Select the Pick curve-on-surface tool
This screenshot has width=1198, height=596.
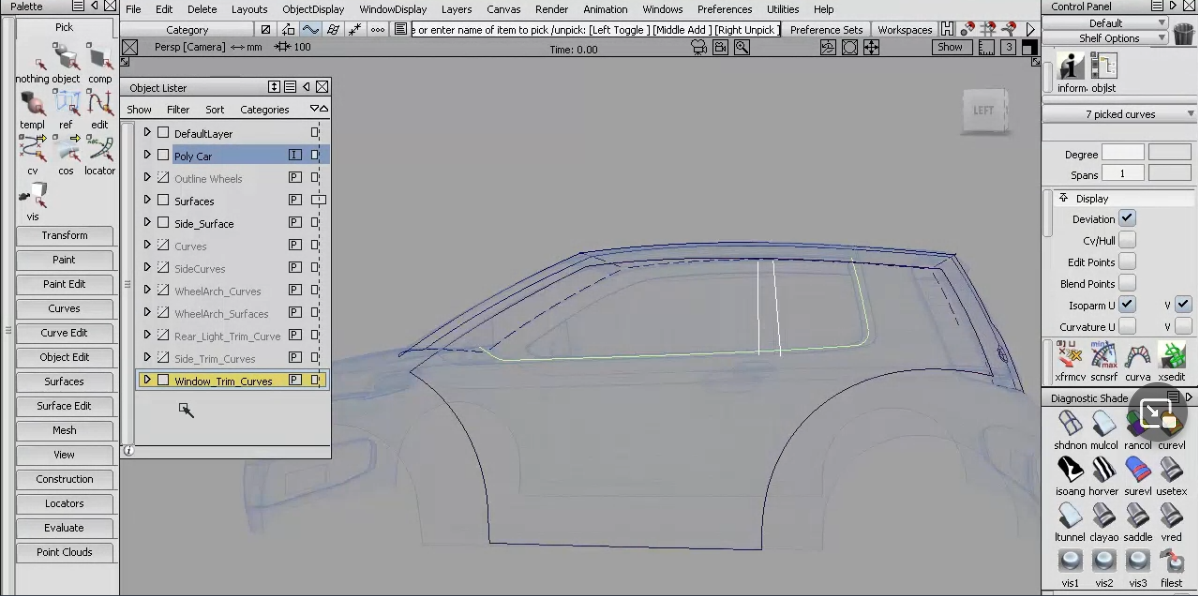(x=66, y=154)
